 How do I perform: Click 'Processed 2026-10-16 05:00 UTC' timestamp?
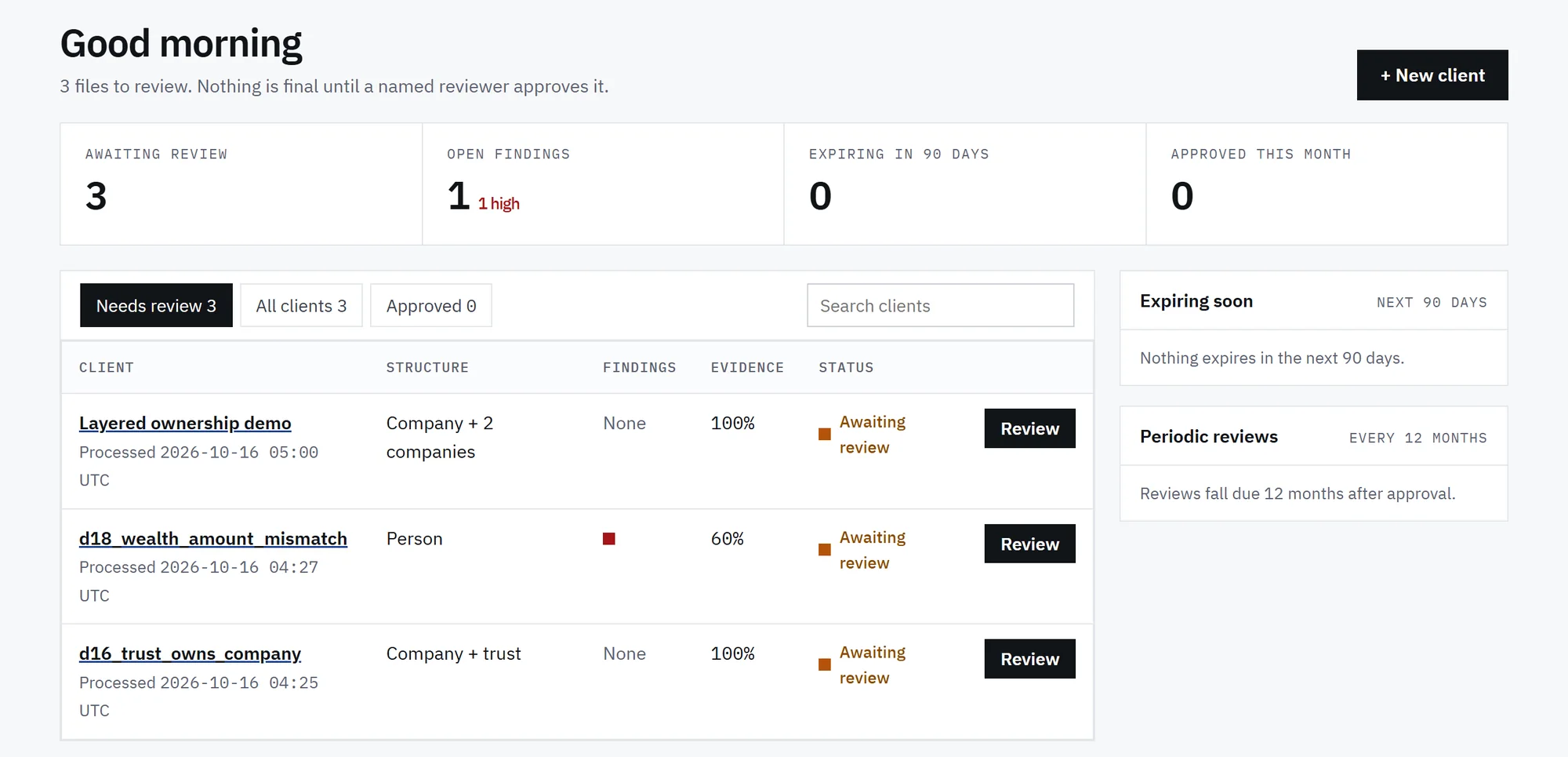[198, 466]
